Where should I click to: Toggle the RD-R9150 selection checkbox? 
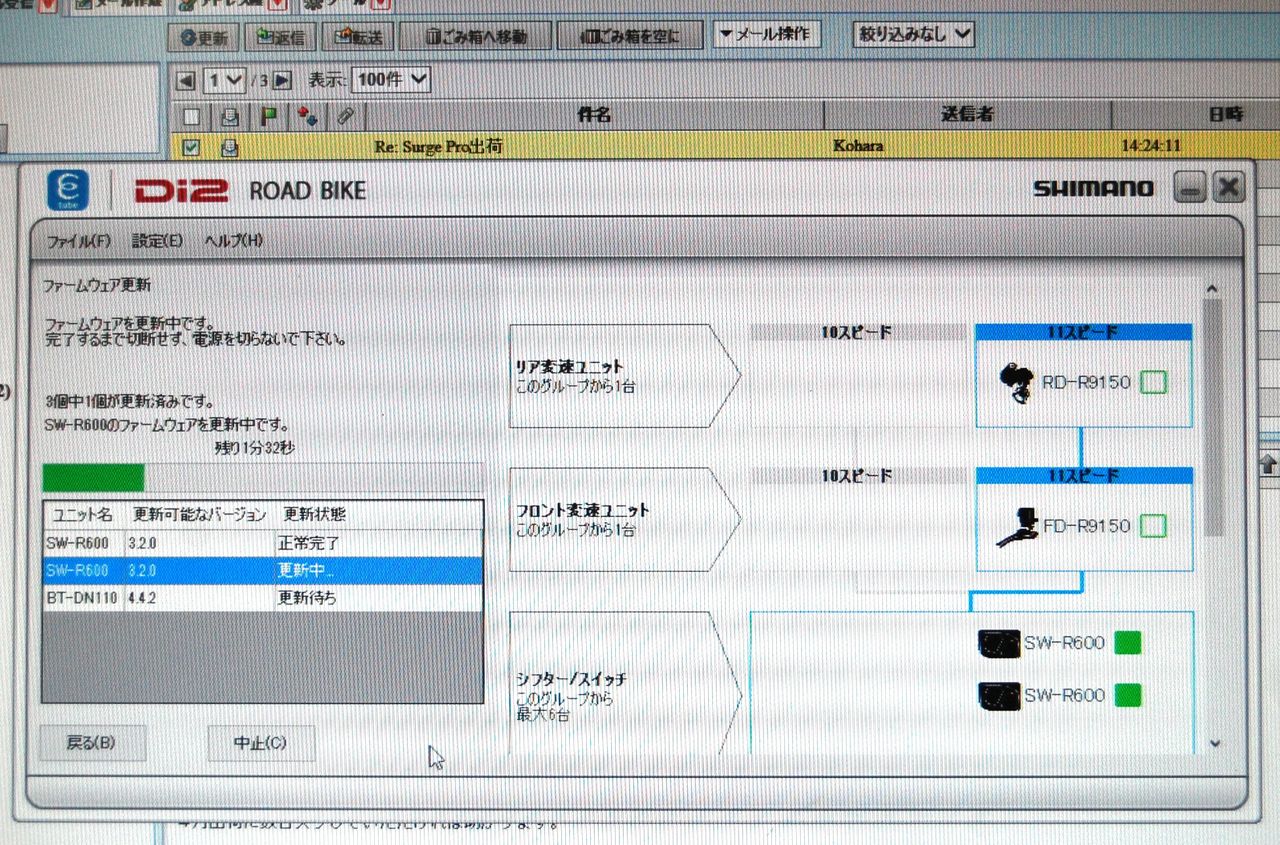click(x=1153, y=382)
